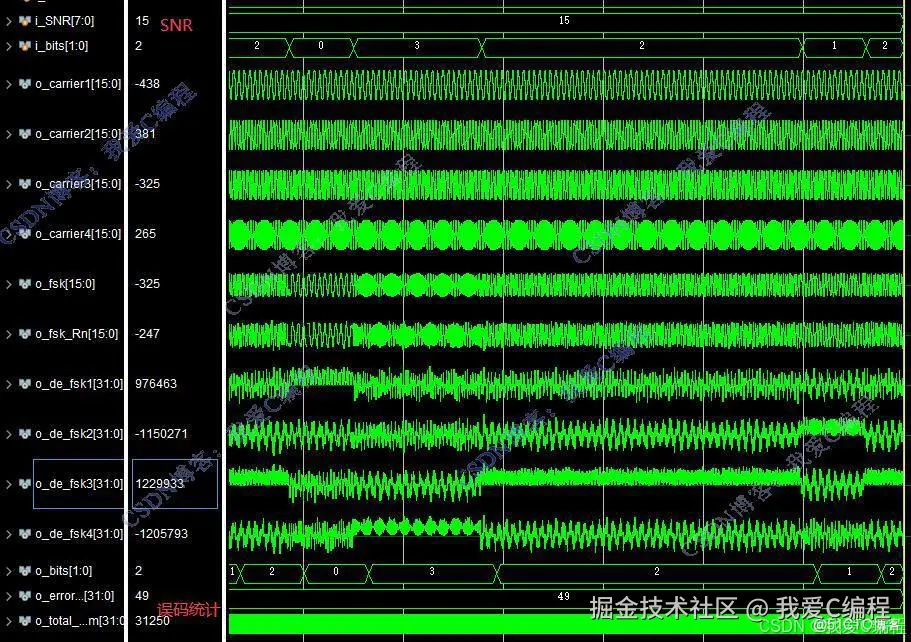Click the o_fsk_Rn[15:0] bus icon

coord(24,334)
